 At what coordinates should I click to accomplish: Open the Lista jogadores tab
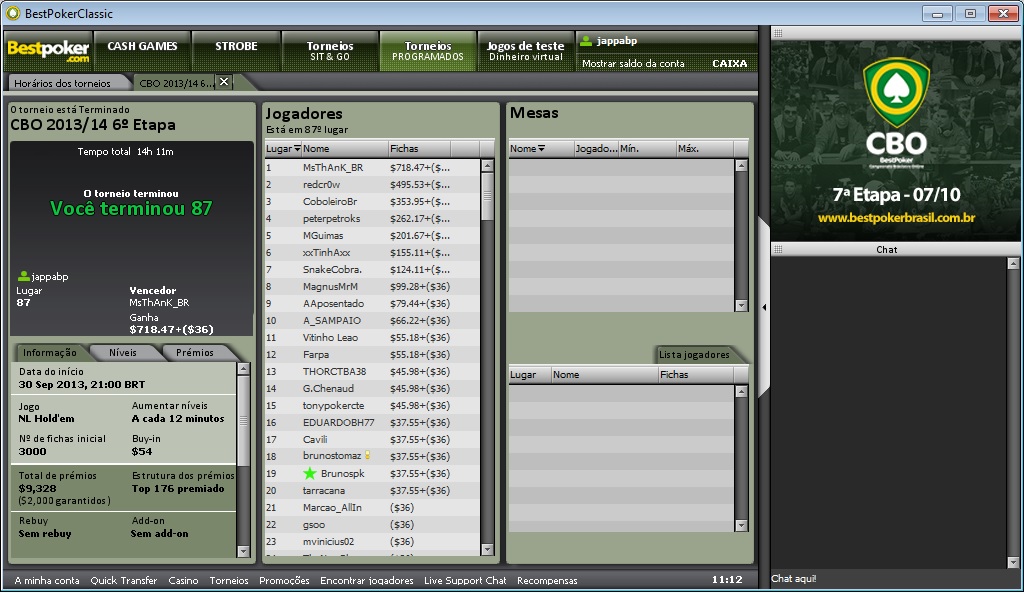(x=694, y=355)
